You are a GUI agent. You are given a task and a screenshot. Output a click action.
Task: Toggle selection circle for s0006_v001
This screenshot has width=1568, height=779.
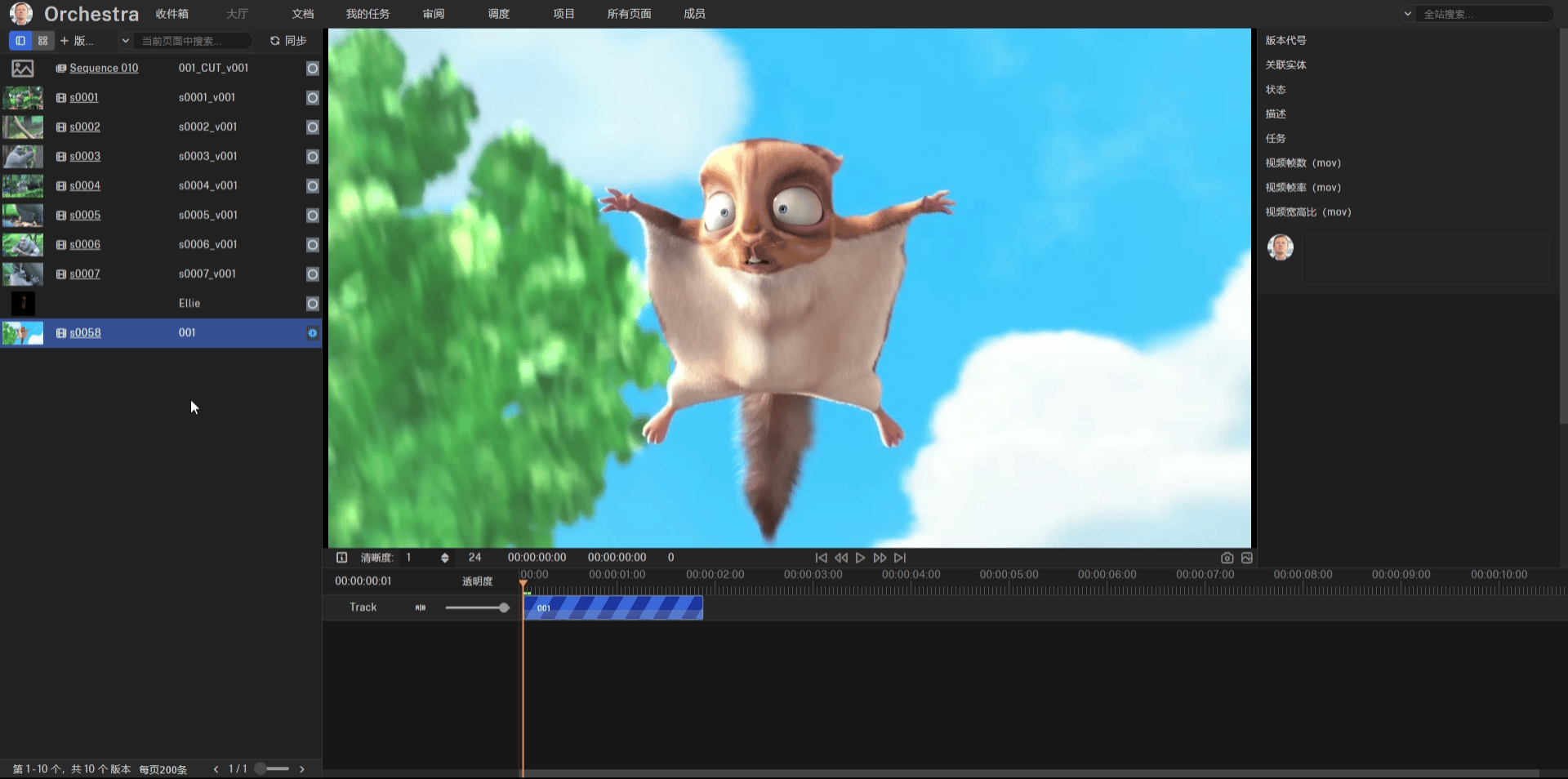point(312,245)
